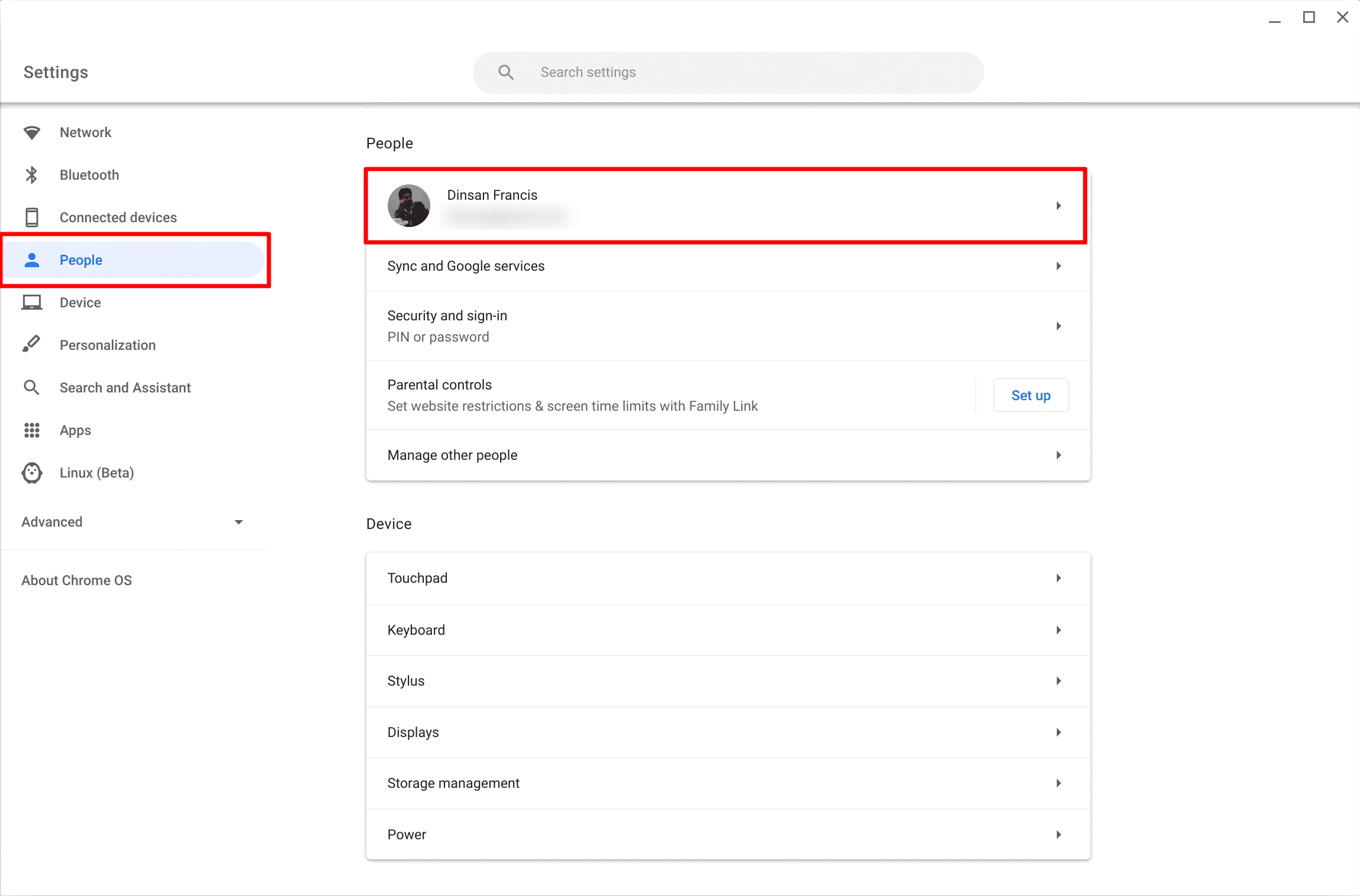The height and width of the screenshot is (896, 1360).
Task: Expand the Advanced section arrow
Action: click(x=239, y=522)
